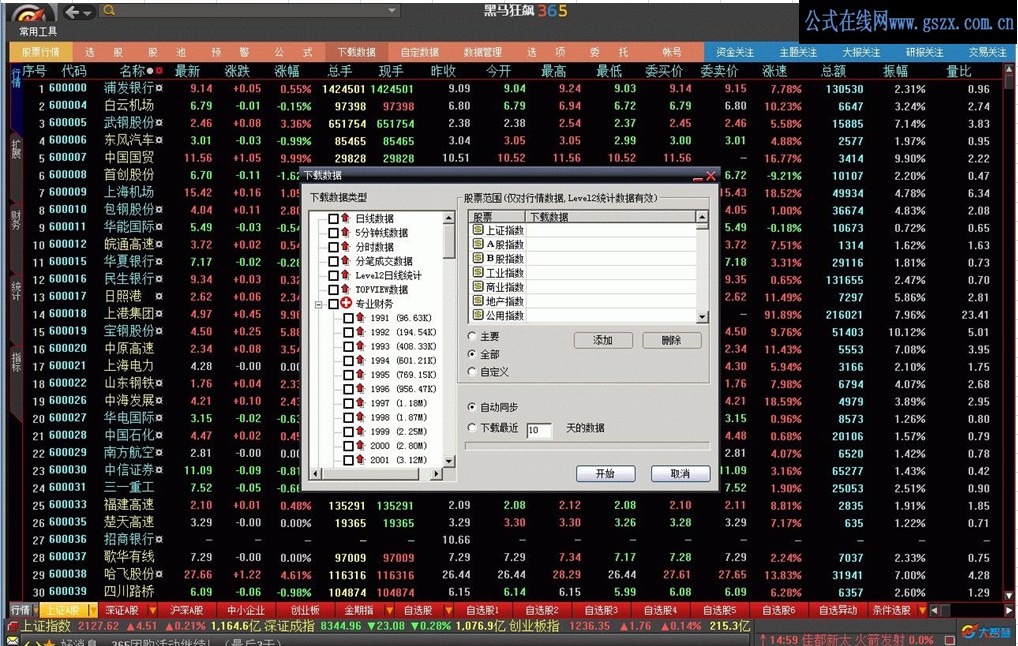This screenshot has height=646, width=1018.
Task: Select the 下载最近 radio button
Action: [472, 427]
